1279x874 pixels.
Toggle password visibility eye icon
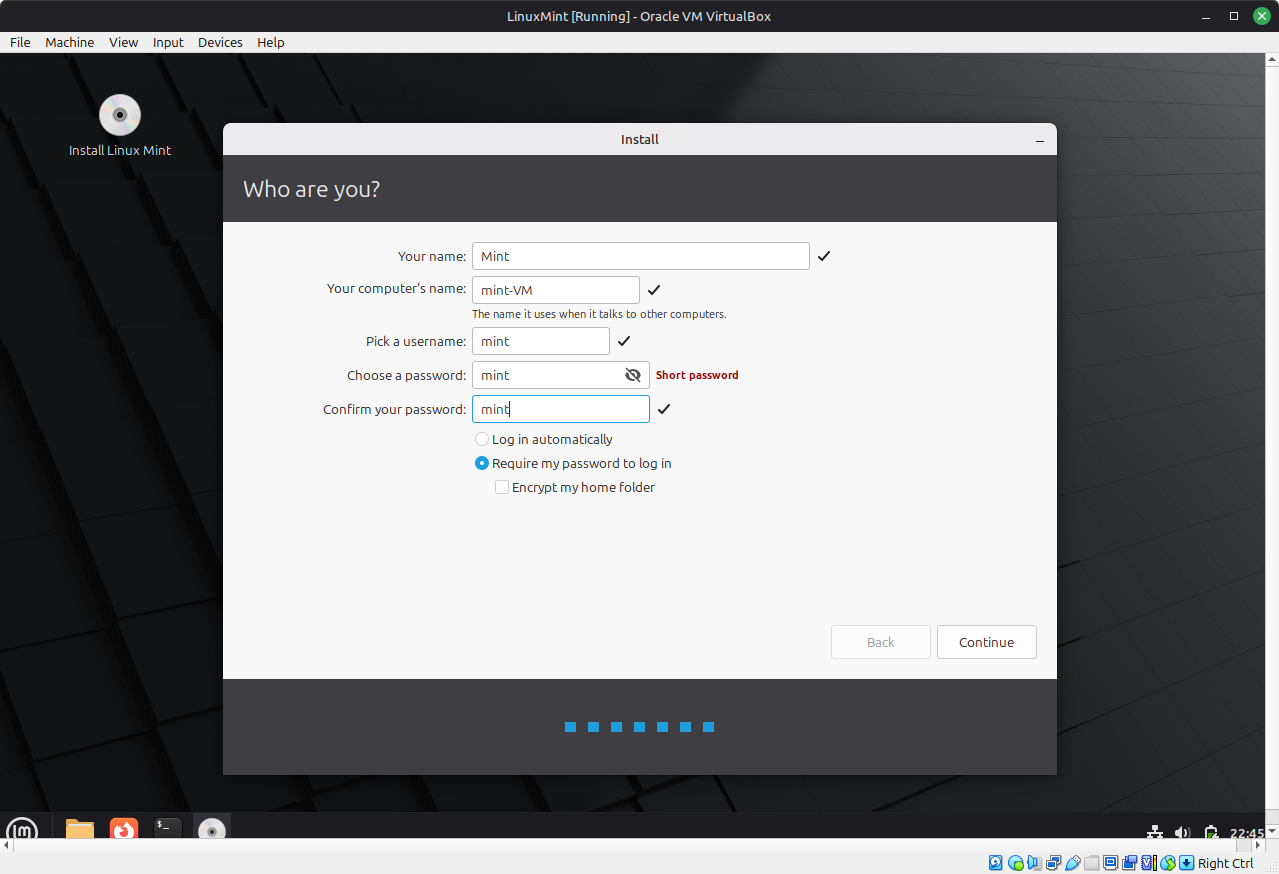pyautogui.click(x=633, y=375)
